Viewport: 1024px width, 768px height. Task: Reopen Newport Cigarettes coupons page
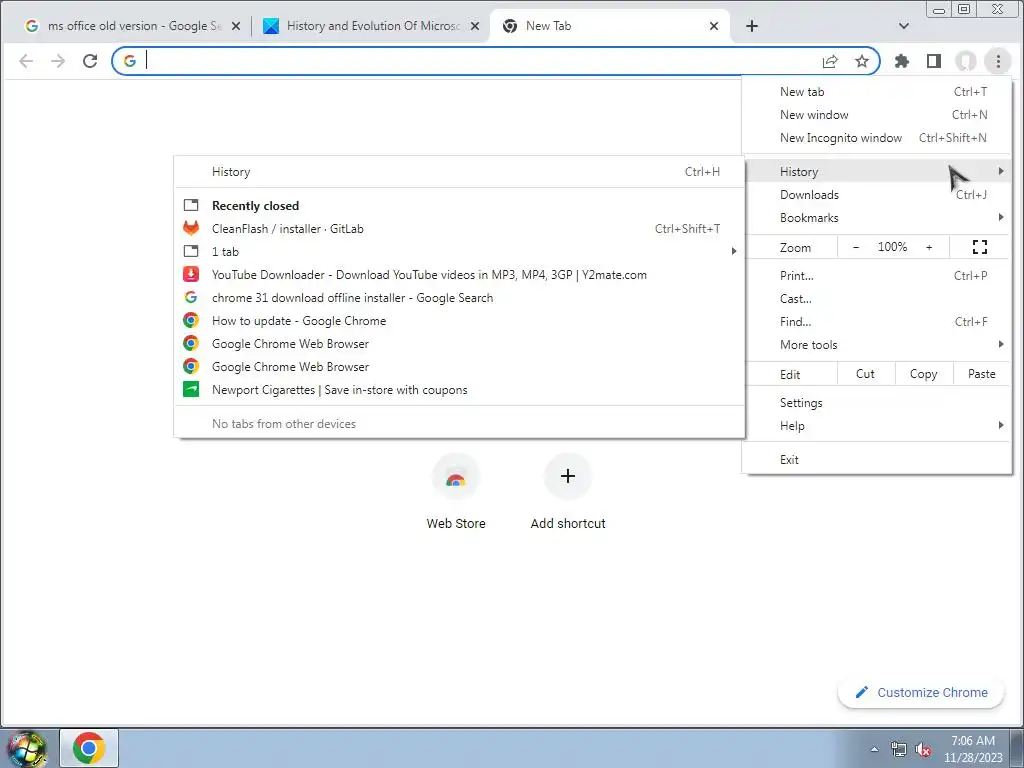459,390
